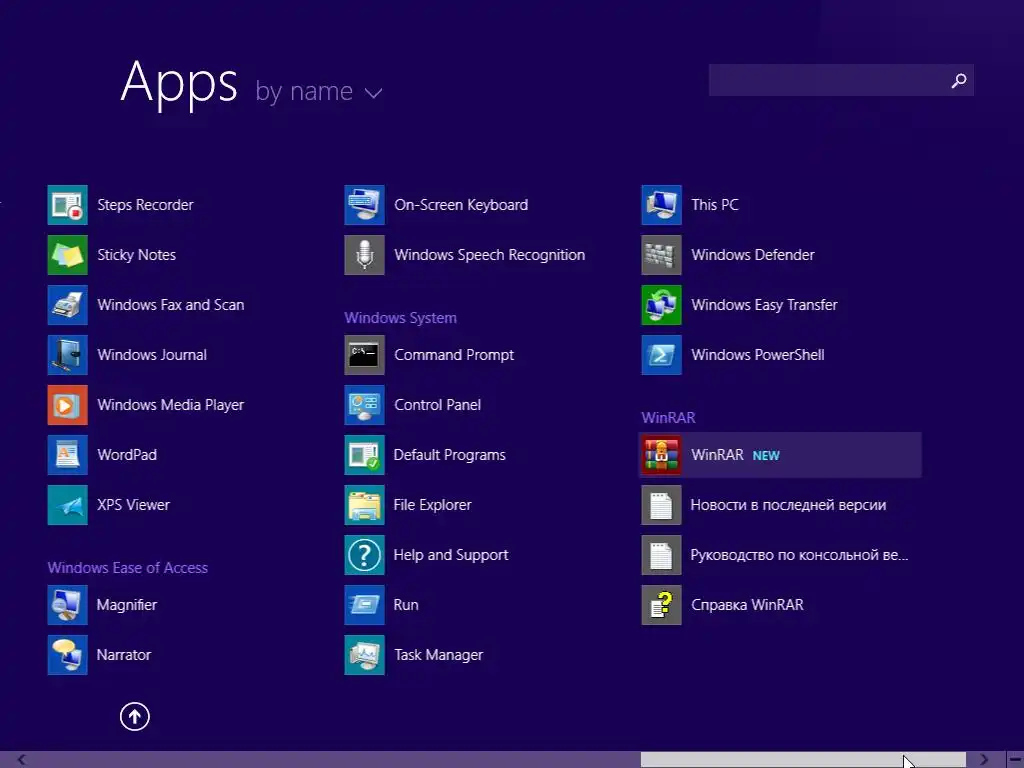Click the 'Sticky Notes' text label

pos(136,255)
